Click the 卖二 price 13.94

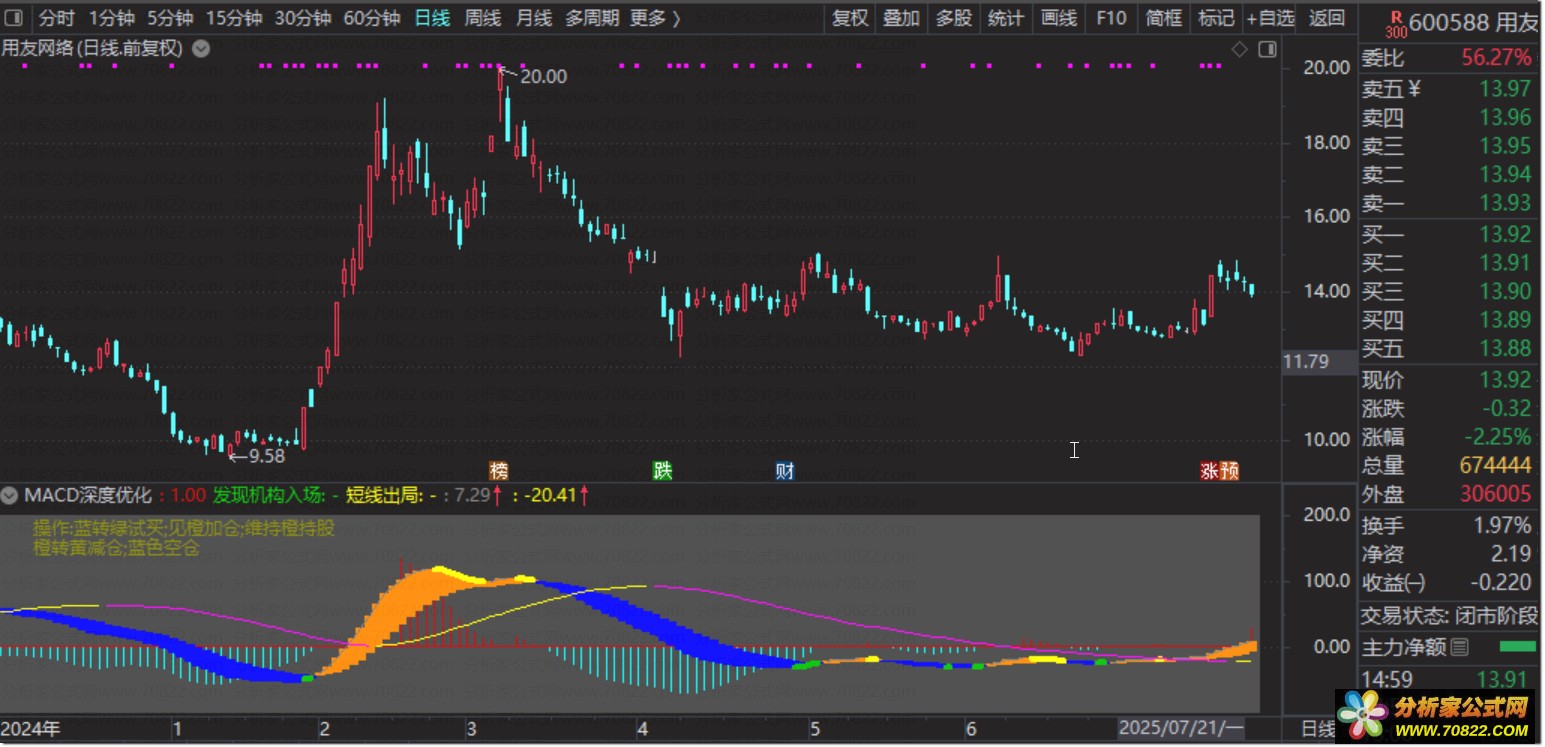point(1505,175)
